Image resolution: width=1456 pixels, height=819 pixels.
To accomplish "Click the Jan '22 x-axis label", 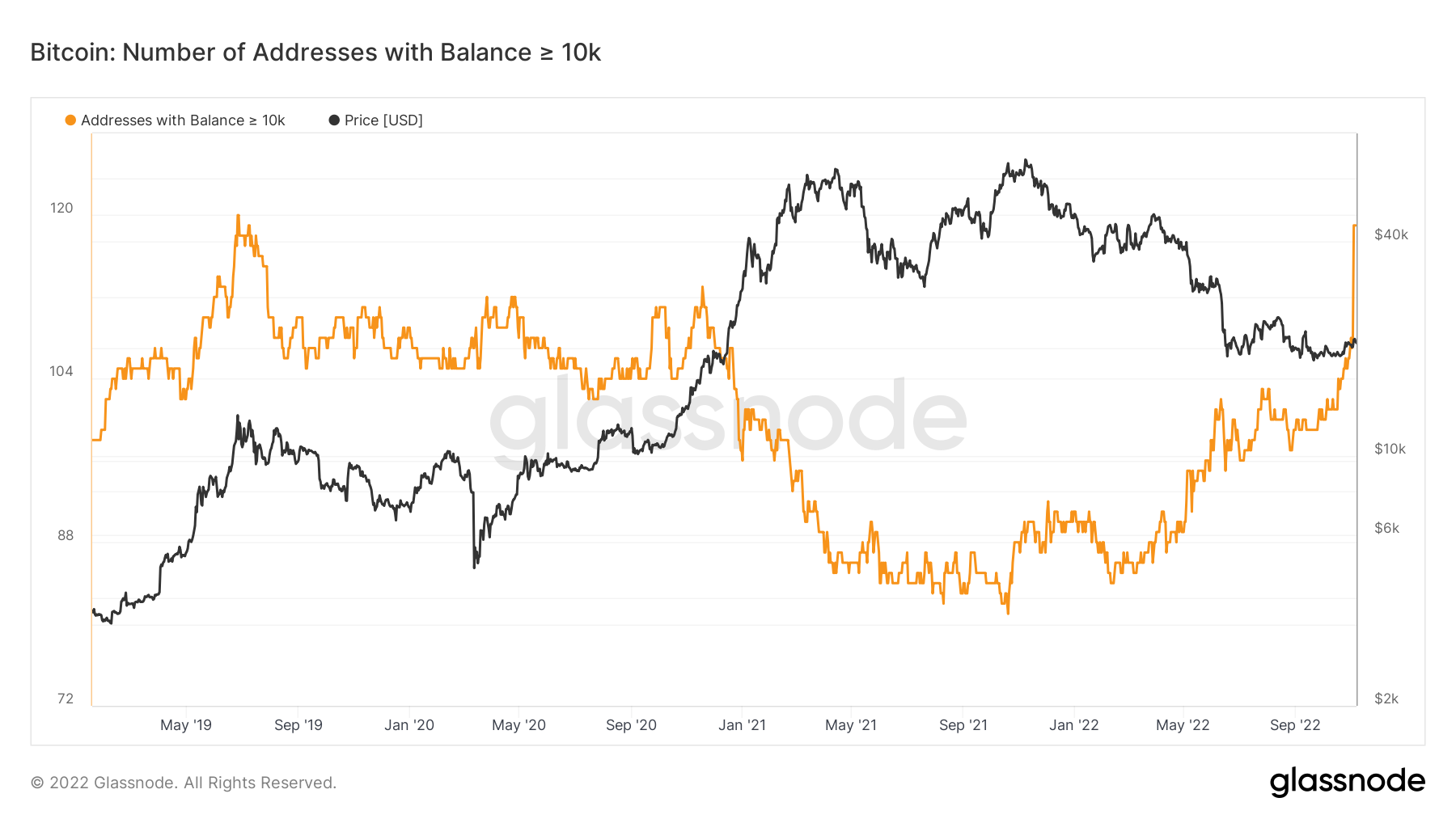I will coord(1073,725).
